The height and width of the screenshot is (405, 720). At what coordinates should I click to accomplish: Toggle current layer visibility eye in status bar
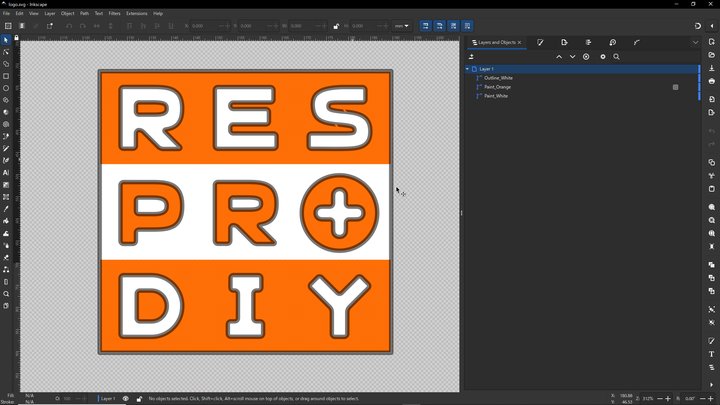(125, 399)
